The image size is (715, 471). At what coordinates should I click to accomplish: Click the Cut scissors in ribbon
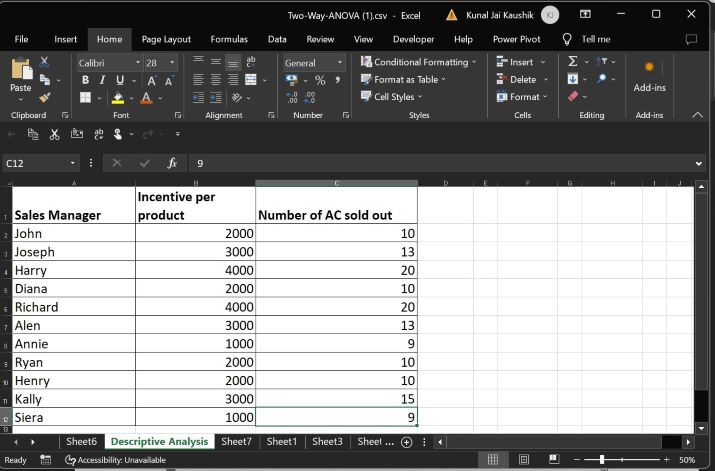pyautogui.click(x=44, y=62)
